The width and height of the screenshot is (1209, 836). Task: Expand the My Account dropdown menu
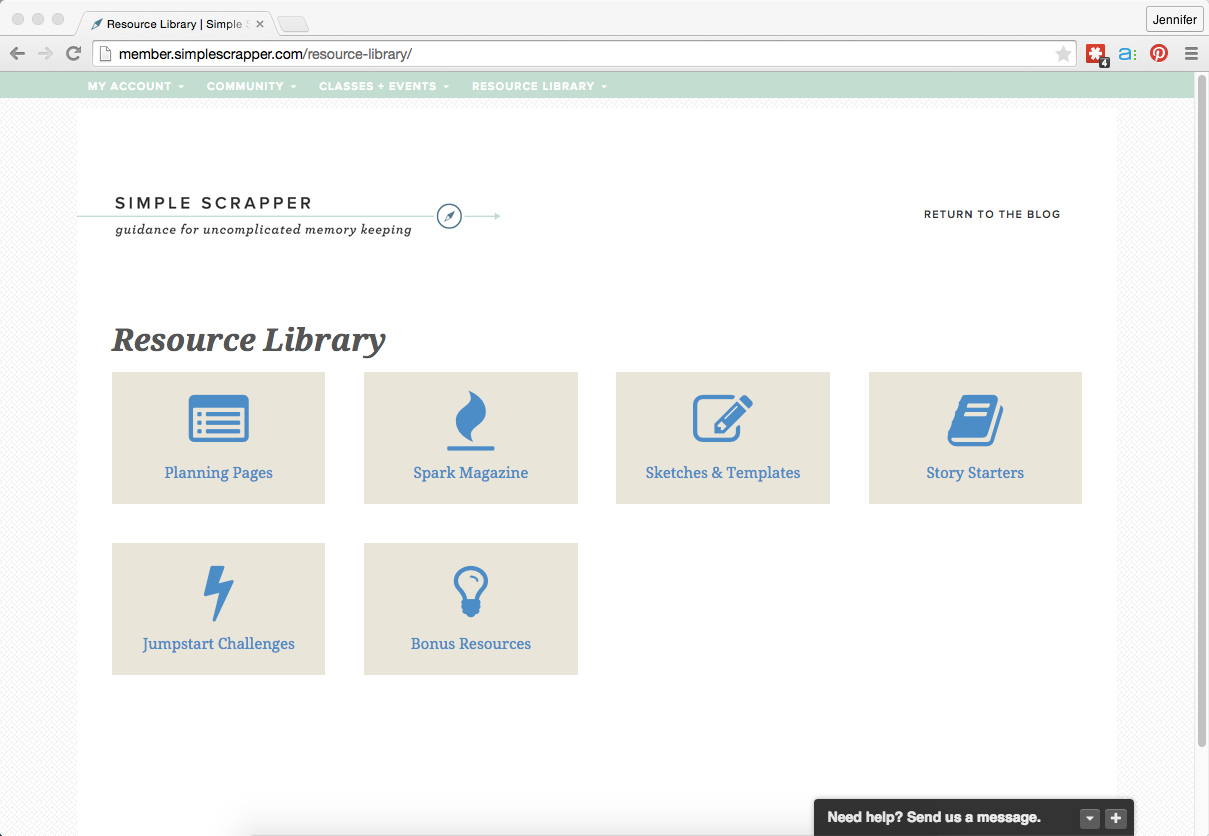coord(135,86)
